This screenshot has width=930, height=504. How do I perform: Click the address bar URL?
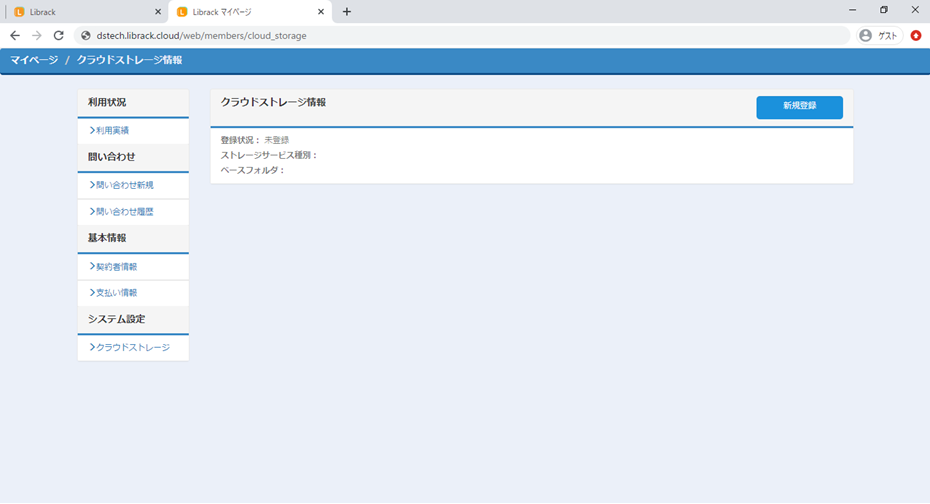pyautogui.click(x=202, y=36)
